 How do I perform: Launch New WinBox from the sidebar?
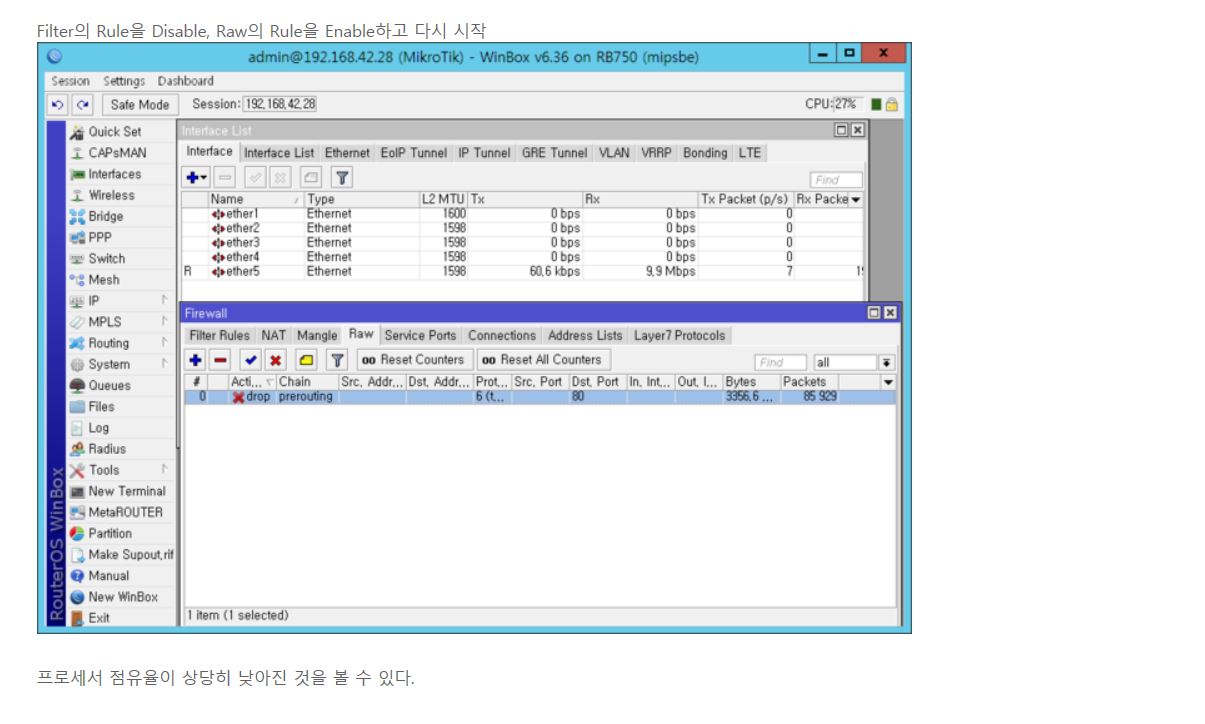coord(123,597)
